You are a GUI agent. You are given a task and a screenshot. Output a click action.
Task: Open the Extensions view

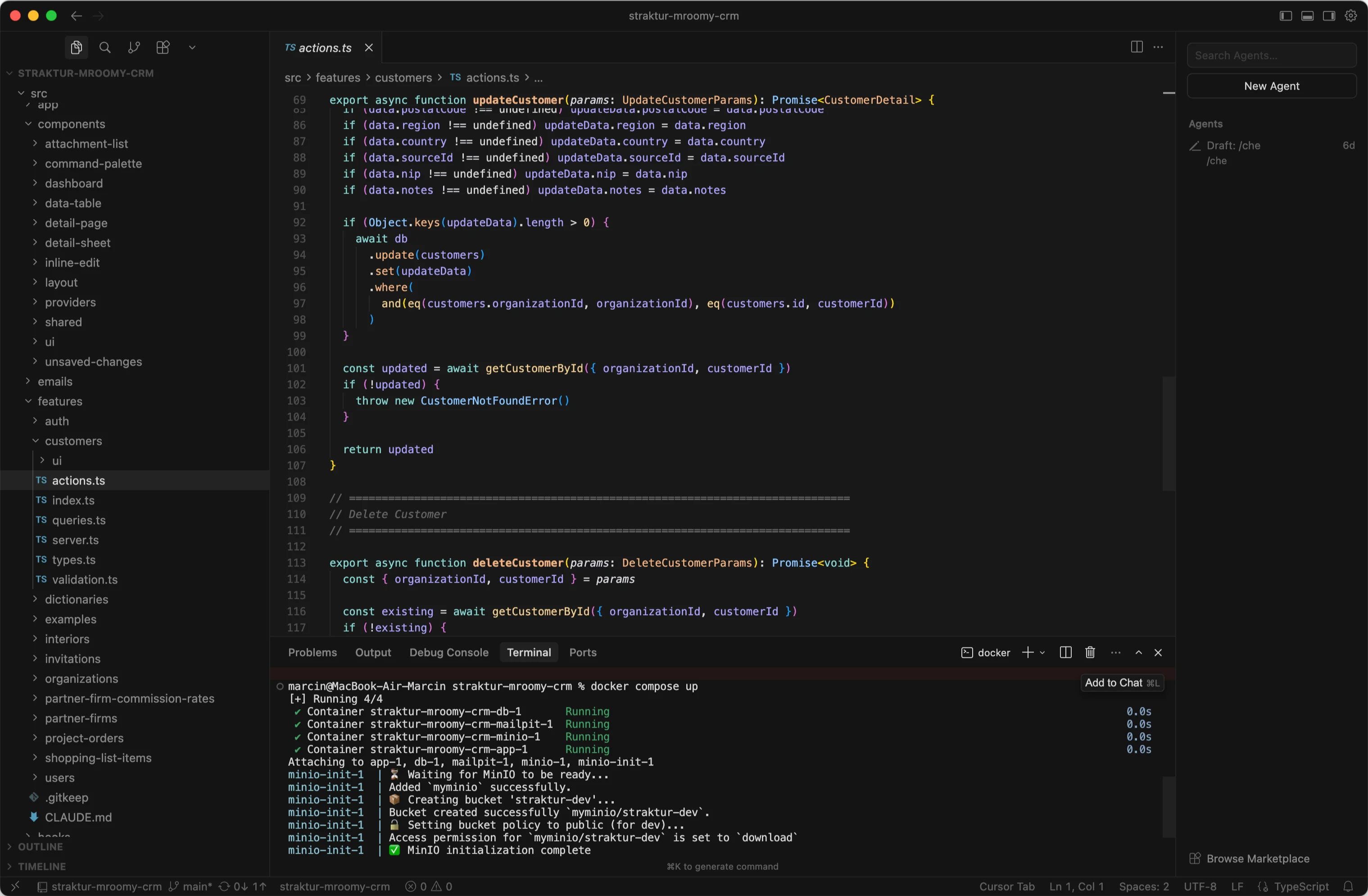163,47
